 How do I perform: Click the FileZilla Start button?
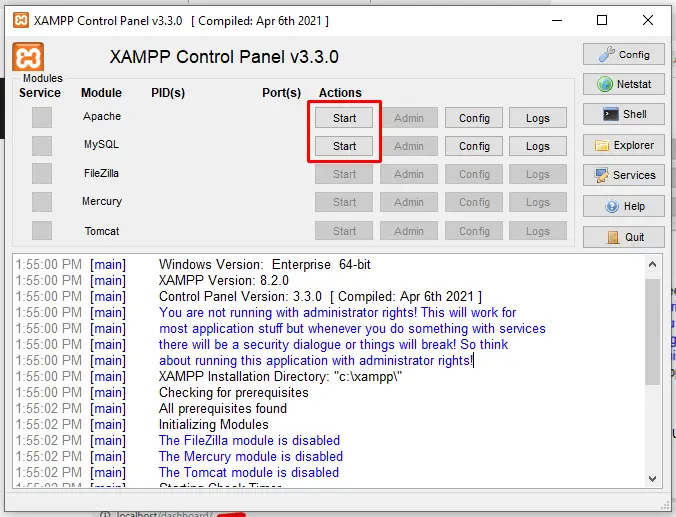pyautogui.click(x=344, y=174)
